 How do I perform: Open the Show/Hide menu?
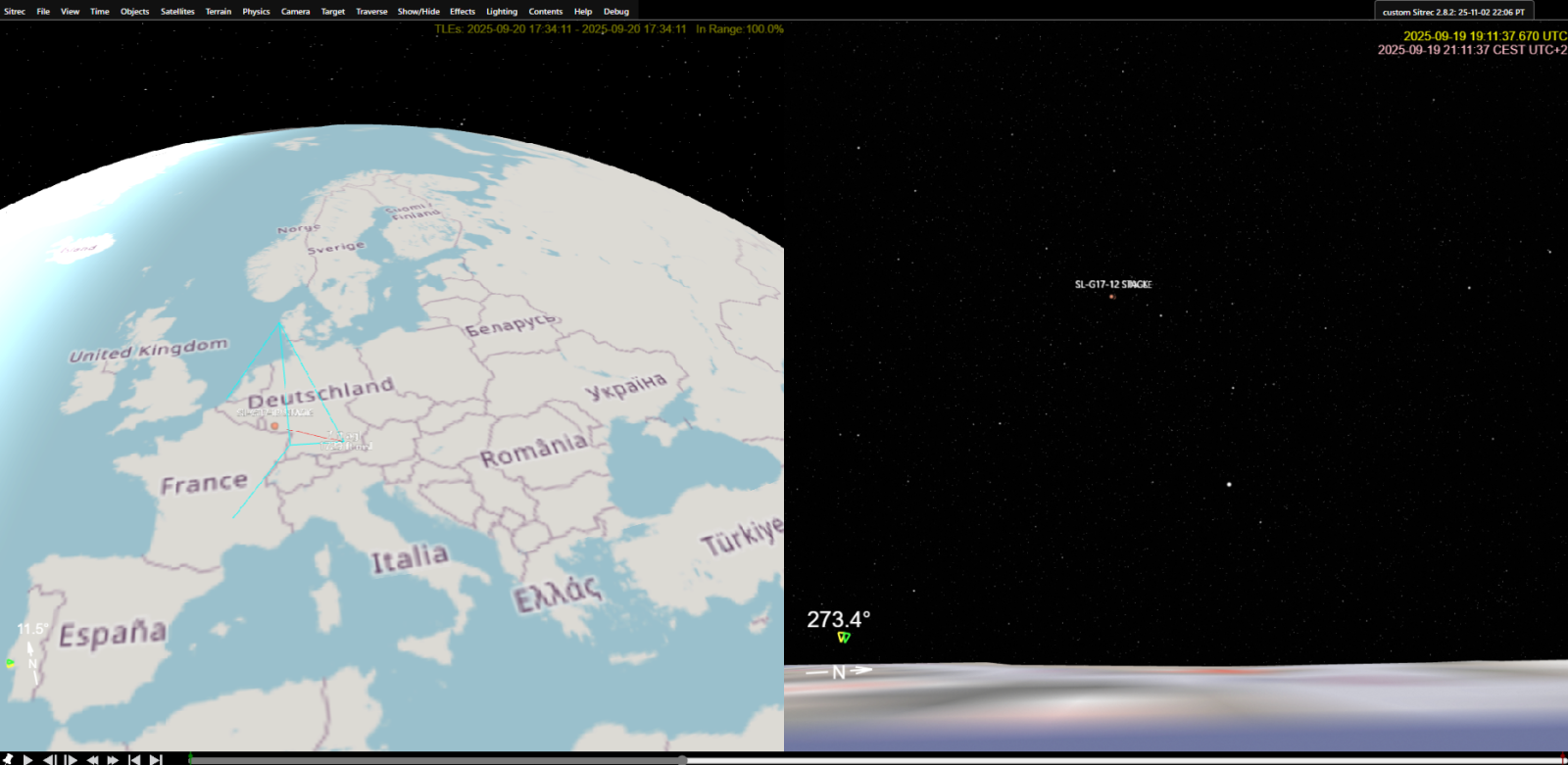pos(418,12)
